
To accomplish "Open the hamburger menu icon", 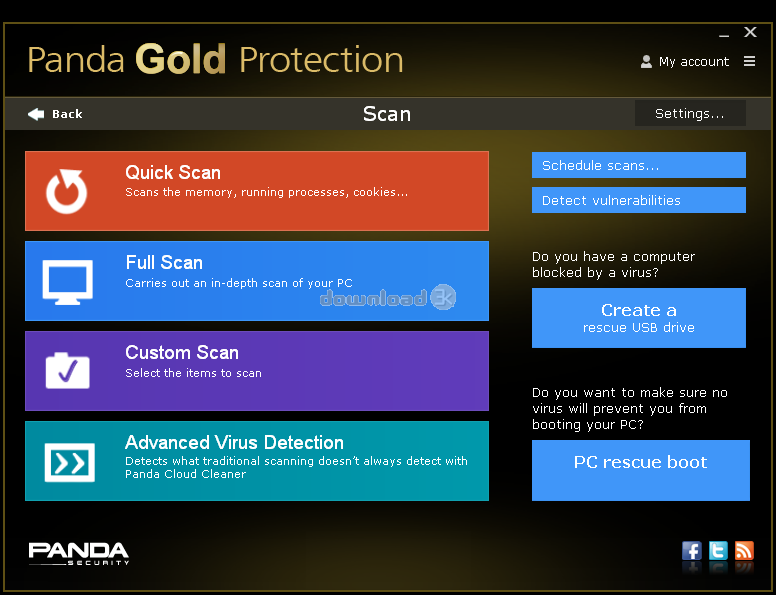I will 749,61.
